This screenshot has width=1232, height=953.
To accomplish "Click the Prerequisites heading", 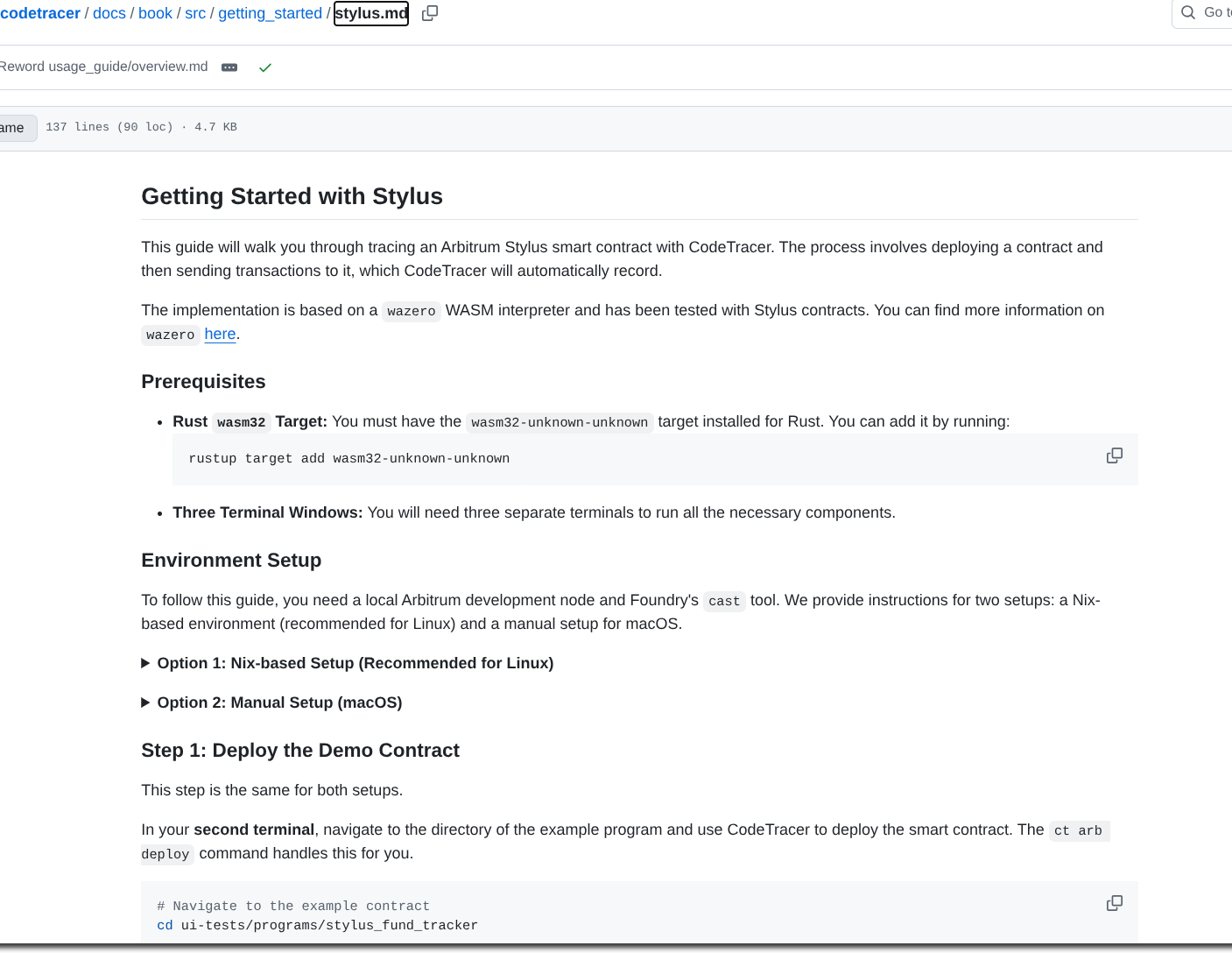I will [203, 382].
